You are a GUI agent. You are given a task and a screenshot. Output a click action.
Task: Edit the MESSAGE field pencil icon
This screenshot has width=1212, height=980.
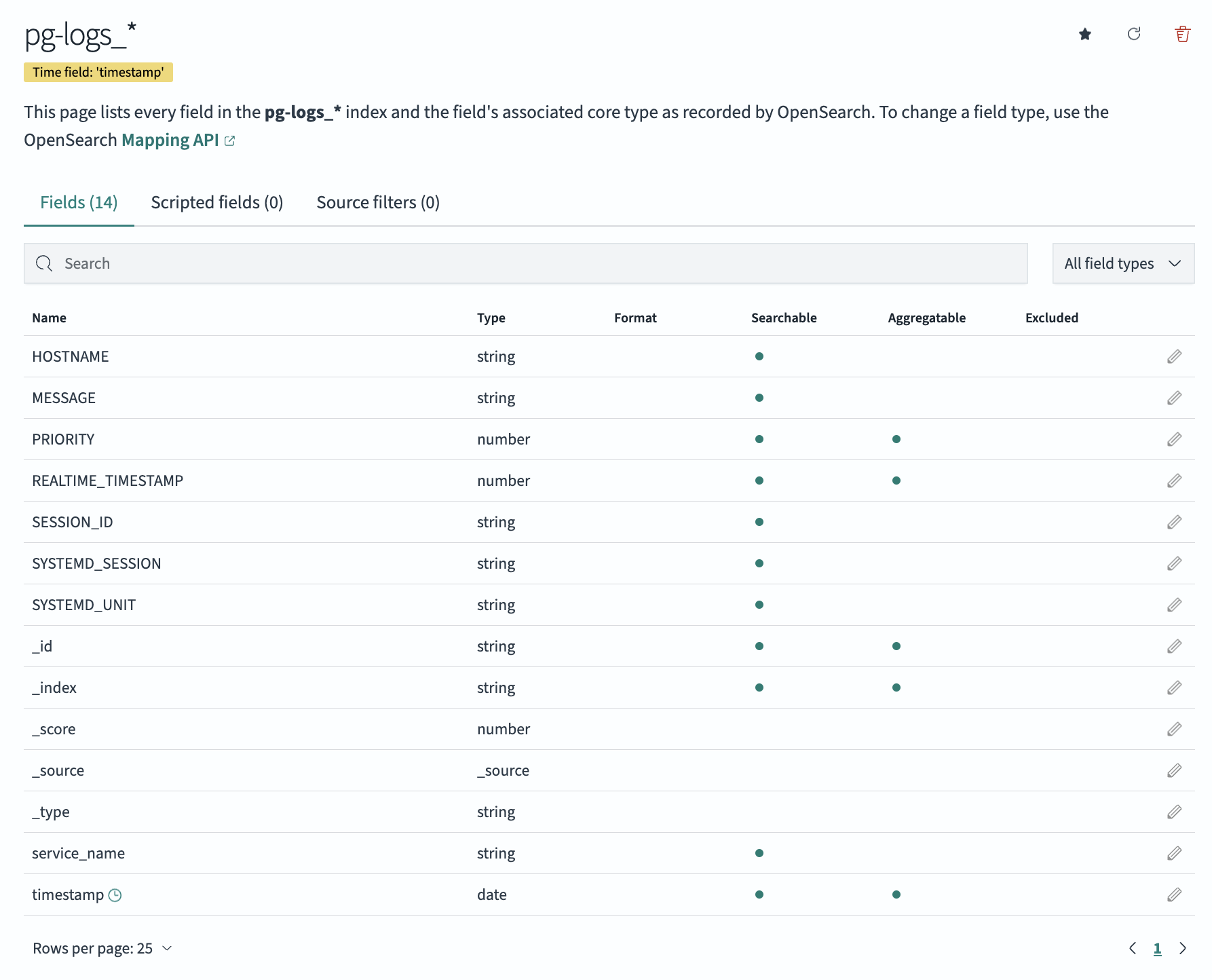click(1175, 398)
